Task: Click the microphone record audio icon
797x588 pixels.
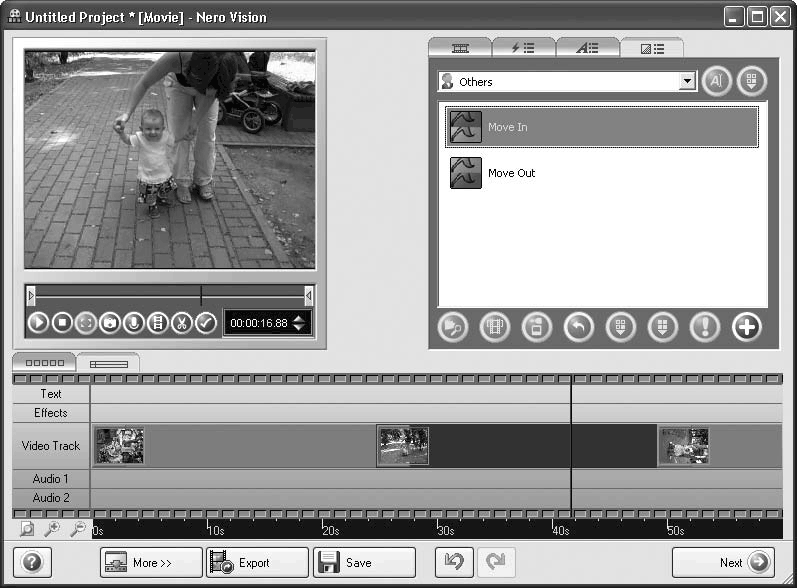Action: pyautogui.click(x=133, y=323)
